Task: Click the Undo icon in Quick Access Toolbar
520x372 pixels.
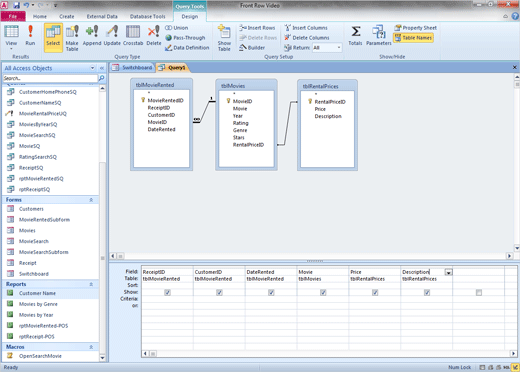Action: (27, 5)
